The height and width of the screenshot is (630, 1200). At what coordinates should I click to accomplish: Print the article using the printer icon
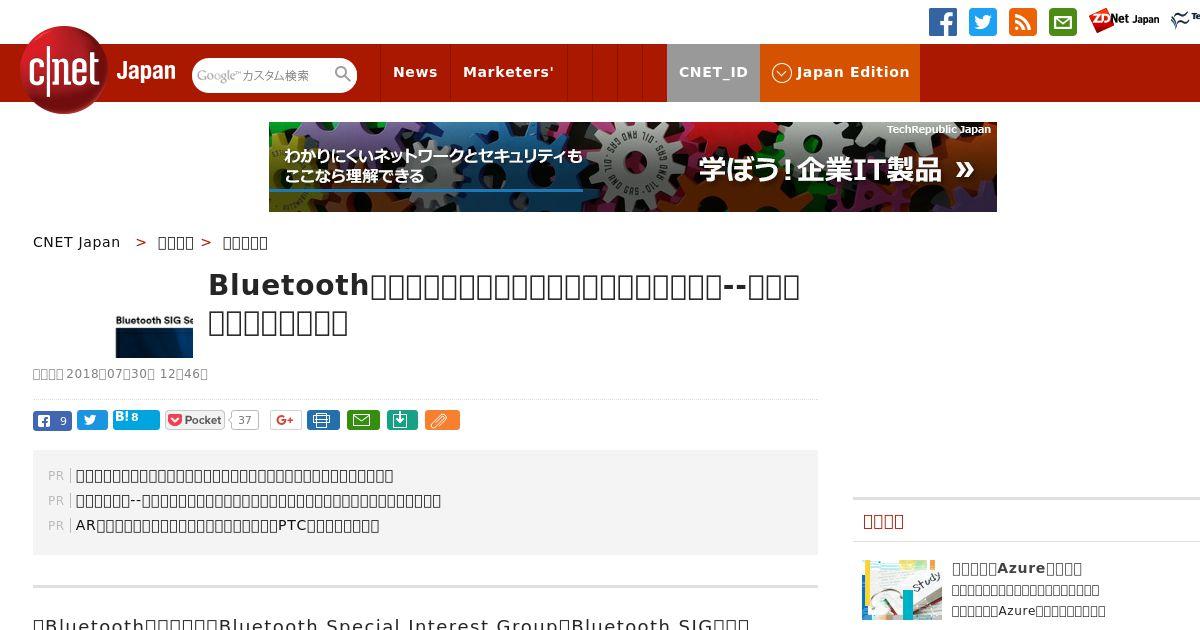[x=323, y=421]
